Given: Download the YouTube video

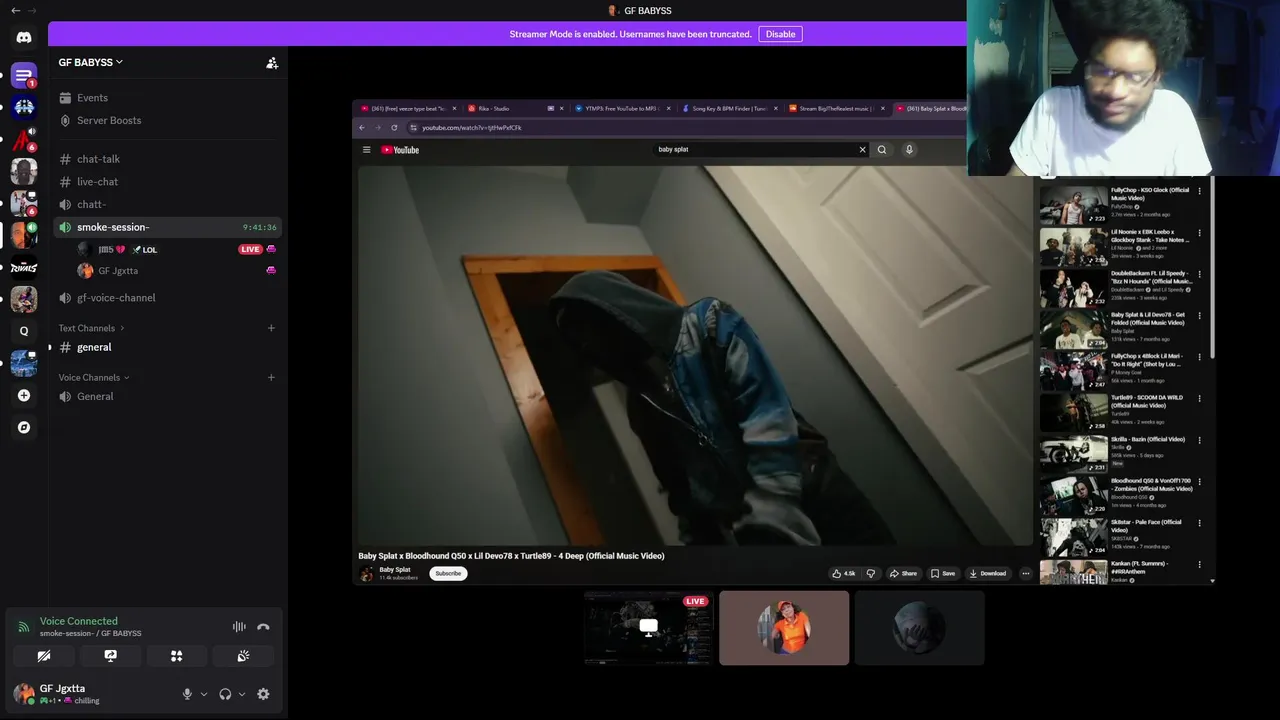Looking at the screenshot, I should 988,573.
